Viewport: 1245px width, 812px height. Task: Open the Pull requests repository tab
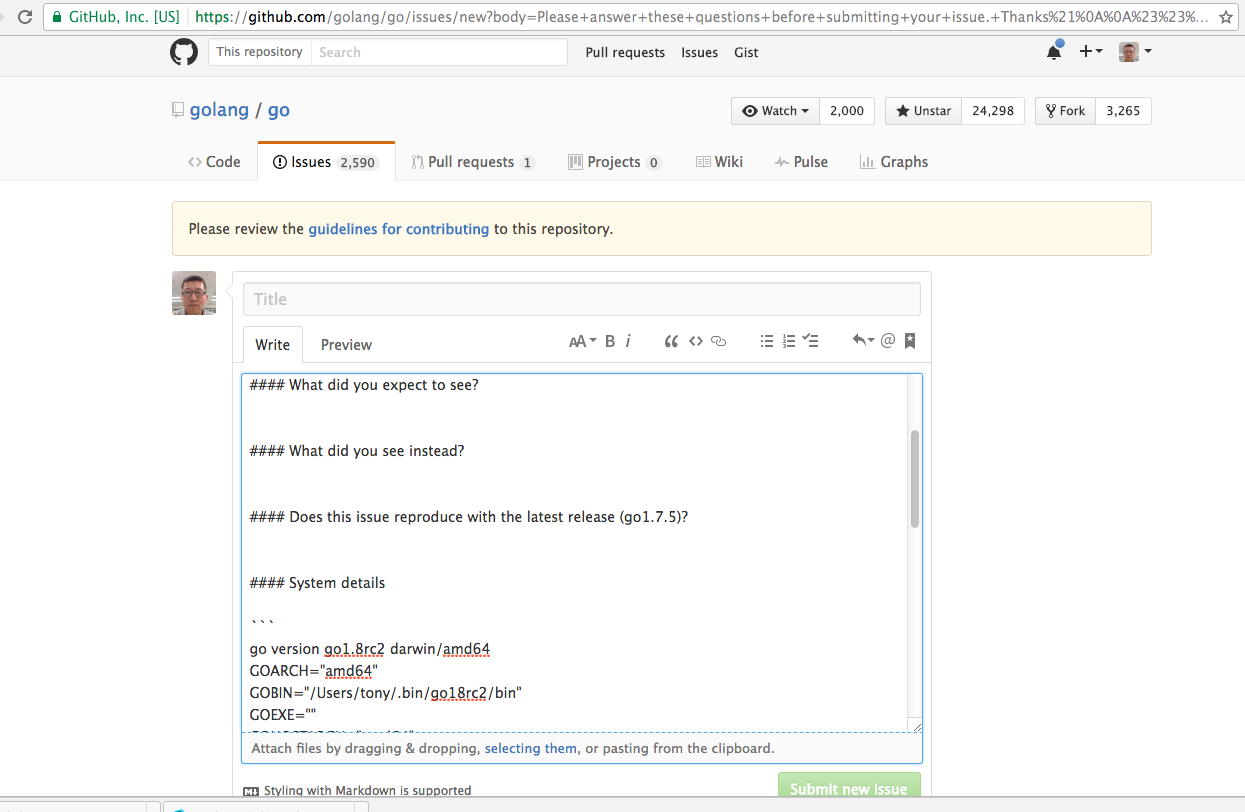(x=473, y=162)
